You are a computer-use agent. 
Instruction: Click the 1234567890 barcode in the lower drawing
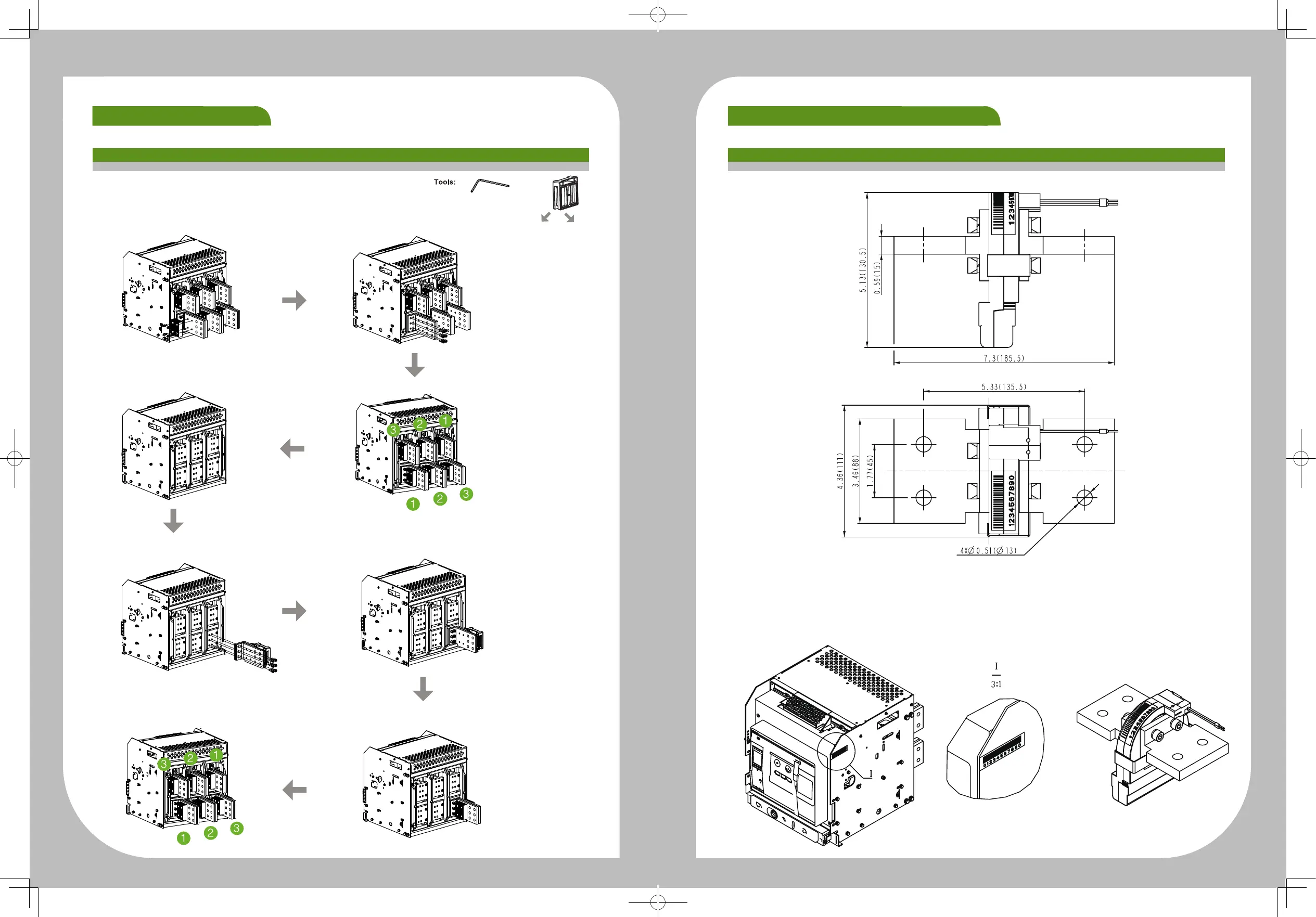pos(1004,500)
